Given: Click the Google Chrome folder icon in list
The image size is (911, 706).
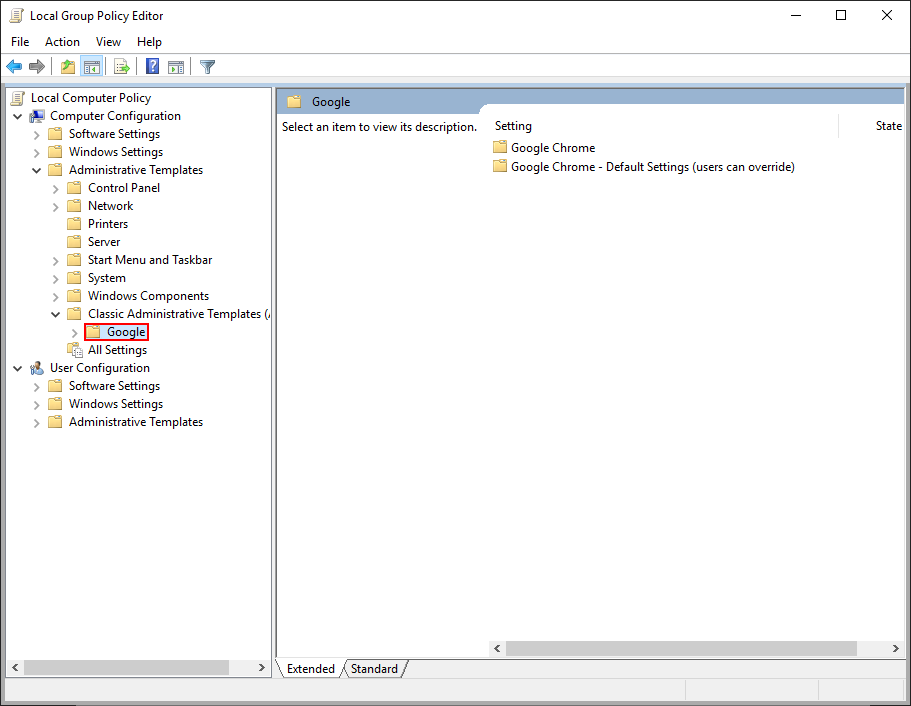Looking at the screenshot, I should pyautogui.click(x=500, y=147).
